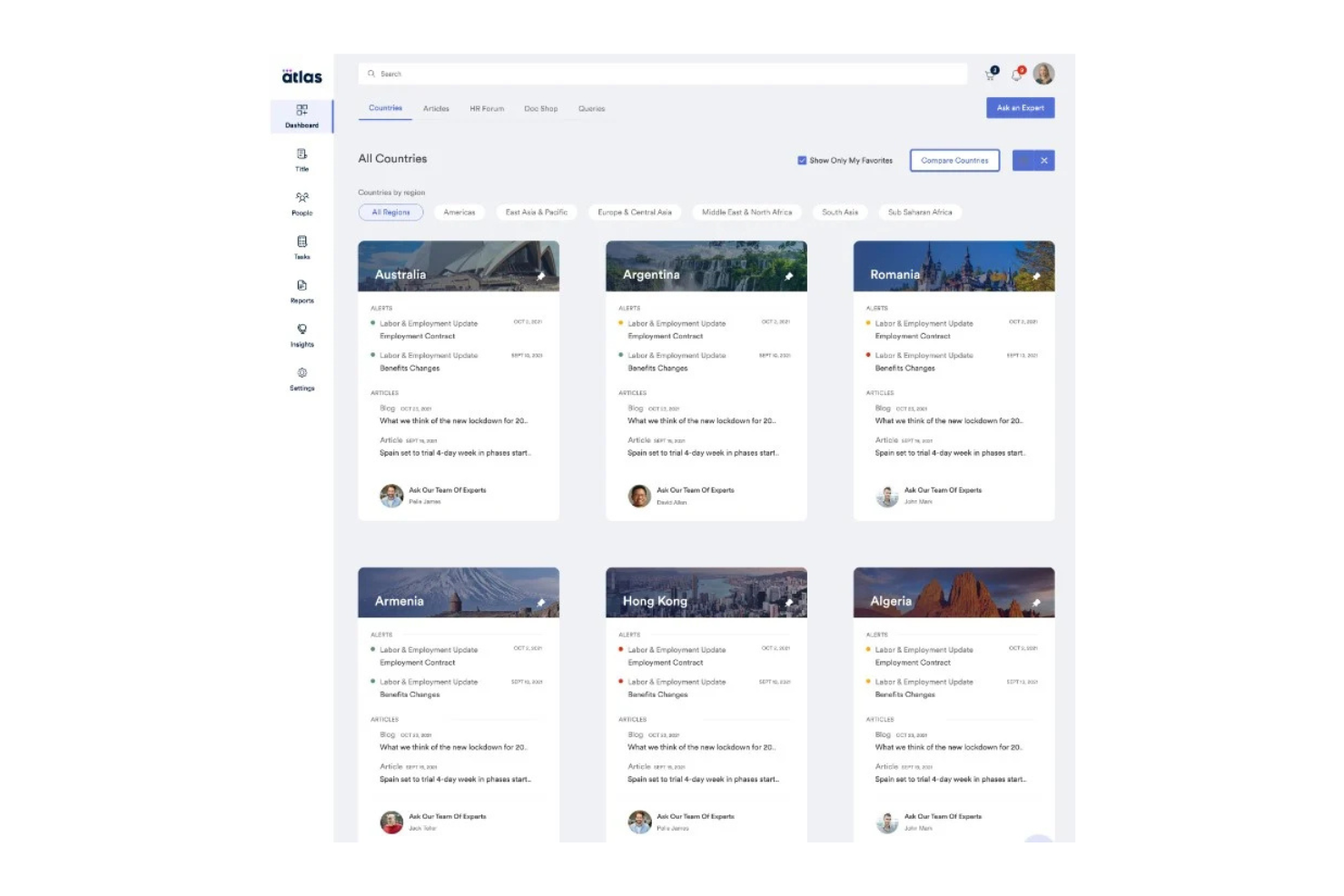Open the Armenia card header image

(x=459, y=593)
